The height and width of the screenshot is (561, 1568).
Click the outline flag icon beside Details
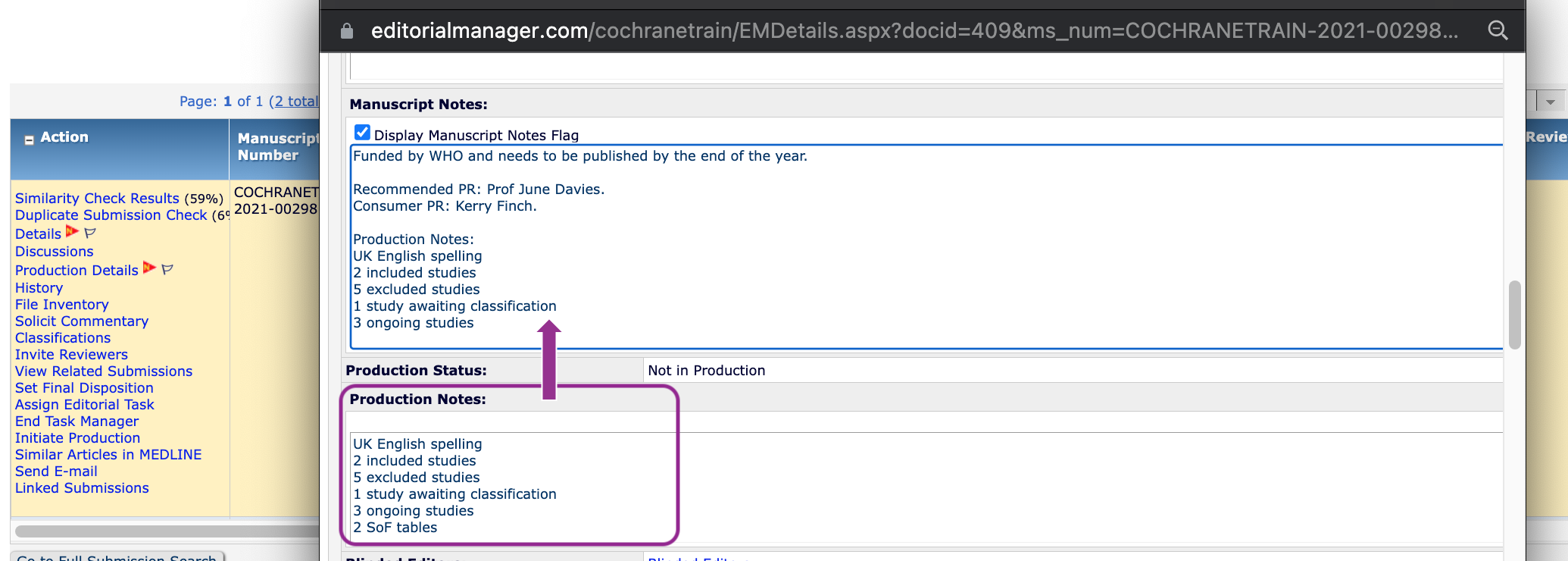click(x=90, y=233)
